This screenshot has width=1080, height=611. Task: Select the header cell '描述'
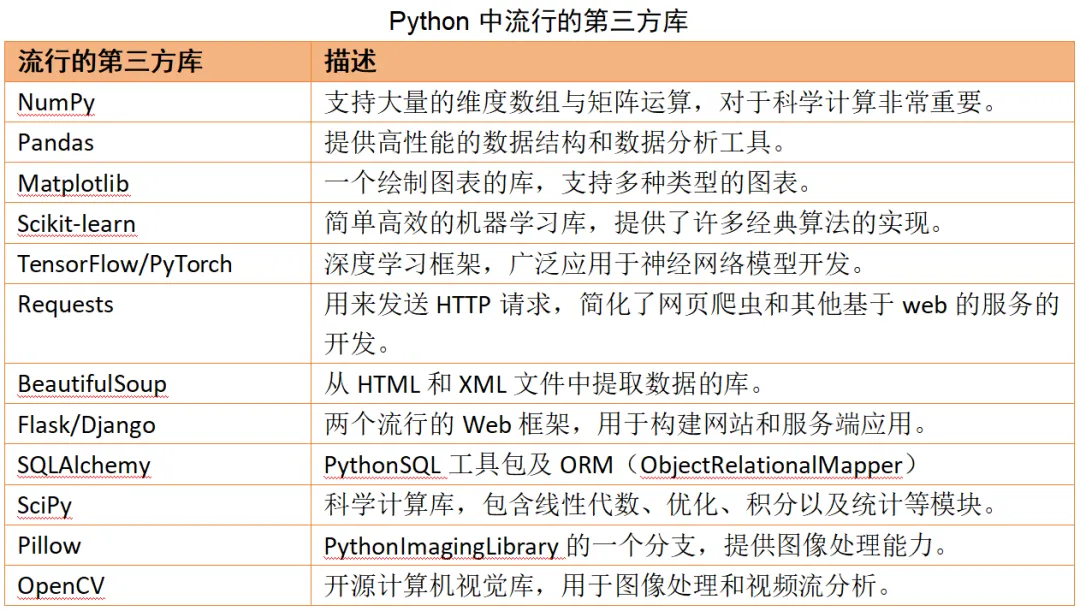click(692, 62)
